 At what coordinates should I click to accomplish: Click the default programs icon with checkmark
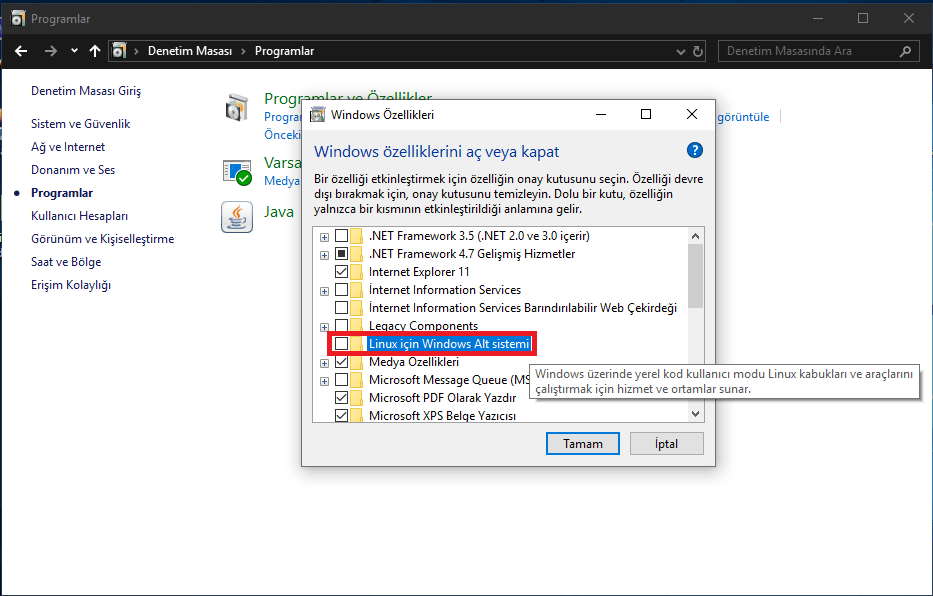237,172
